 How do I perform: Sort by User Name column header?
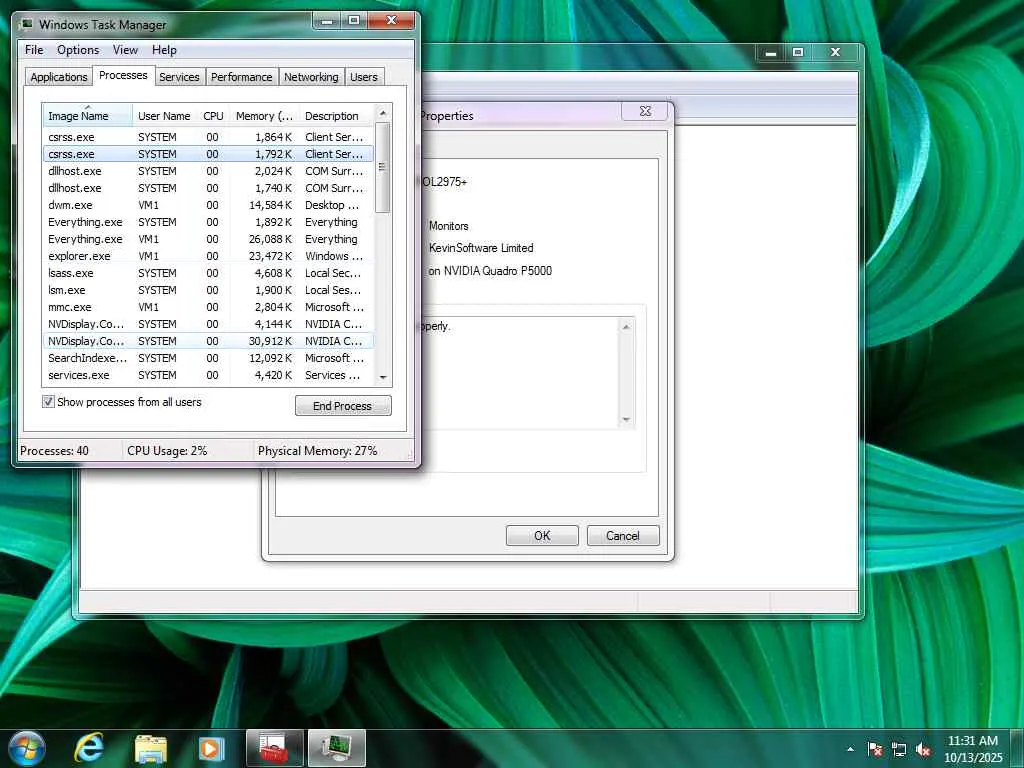pyautogui.click(x=165, y=116)
